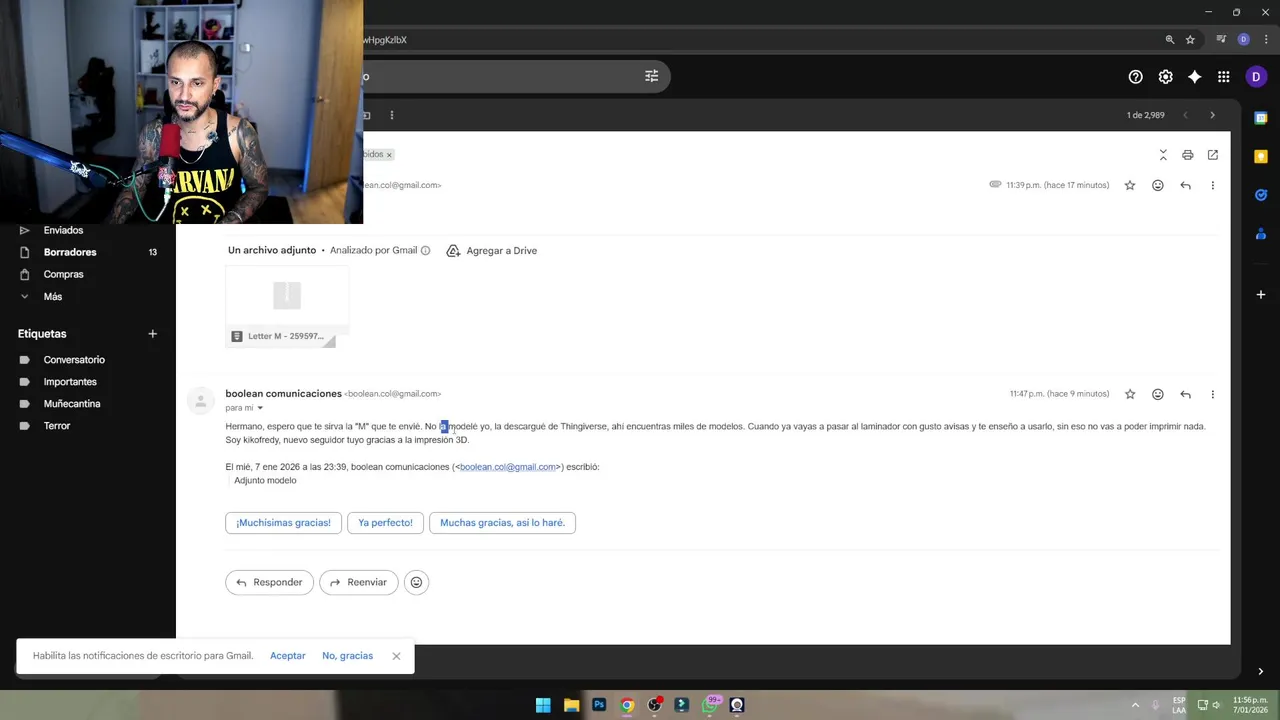
Task: Click the Responder button
Action: tap(270, 582)
